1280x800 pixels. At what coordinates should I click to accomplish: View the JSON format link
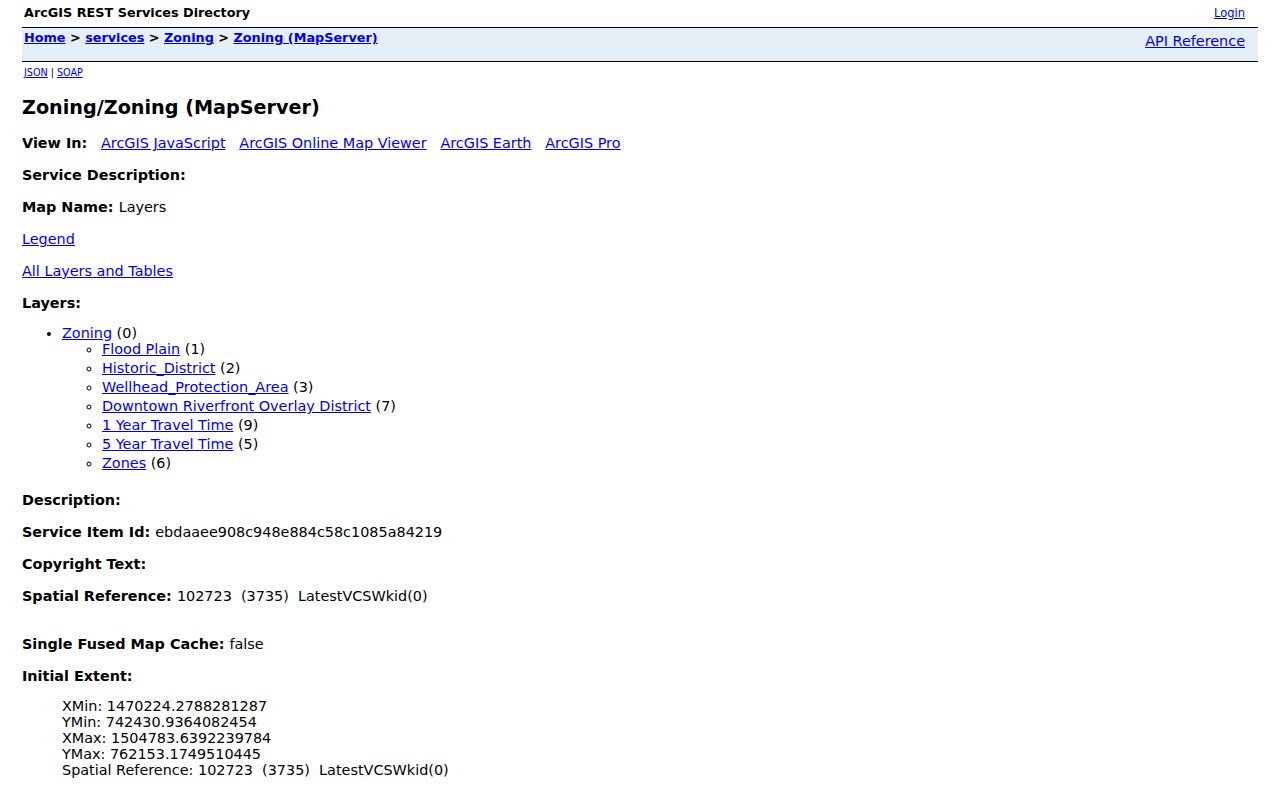tap(36, 73)
